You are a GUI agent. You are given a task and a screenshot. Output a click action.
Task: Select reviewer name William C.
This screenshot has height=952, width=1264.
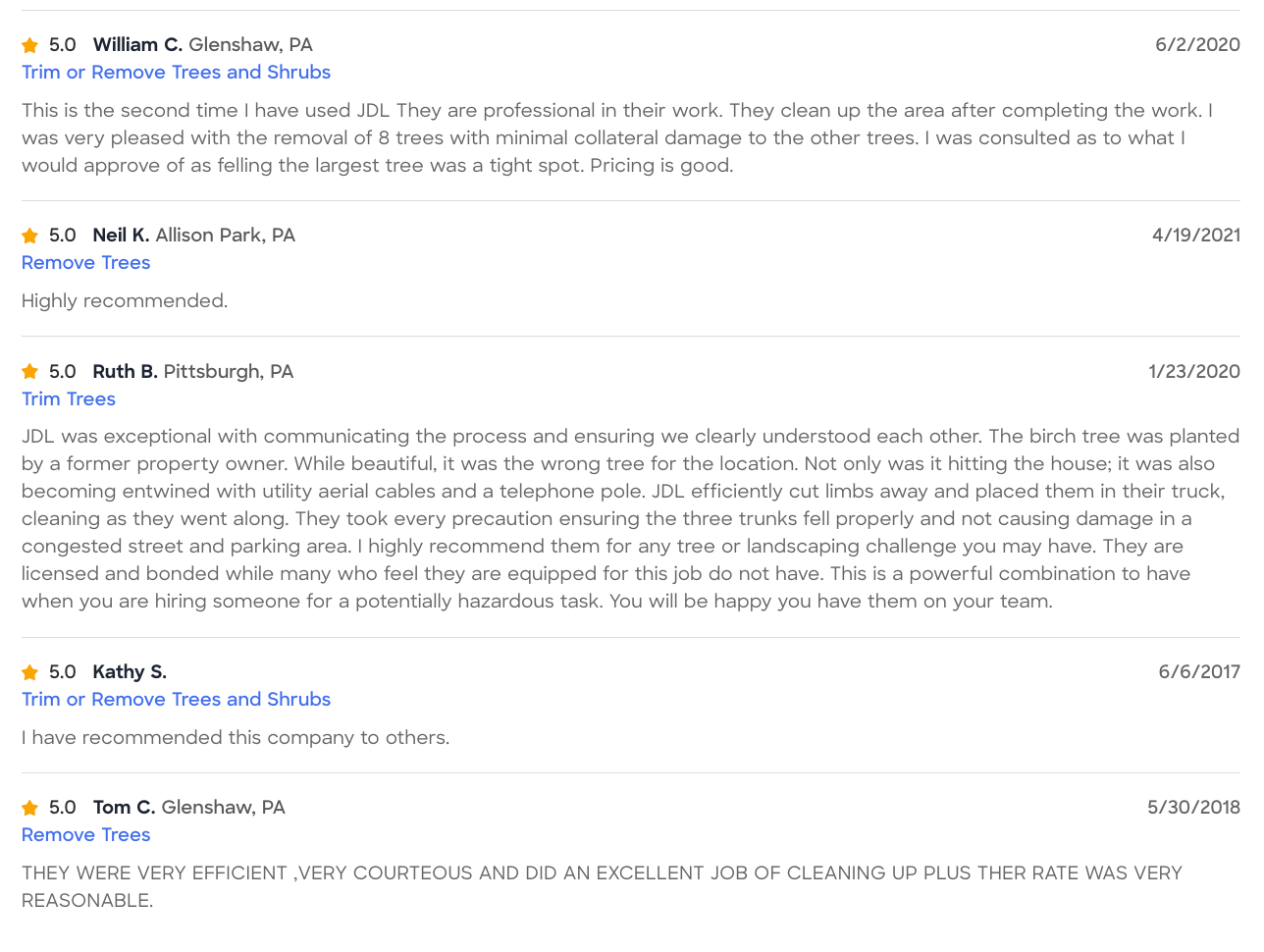(137, 45)
